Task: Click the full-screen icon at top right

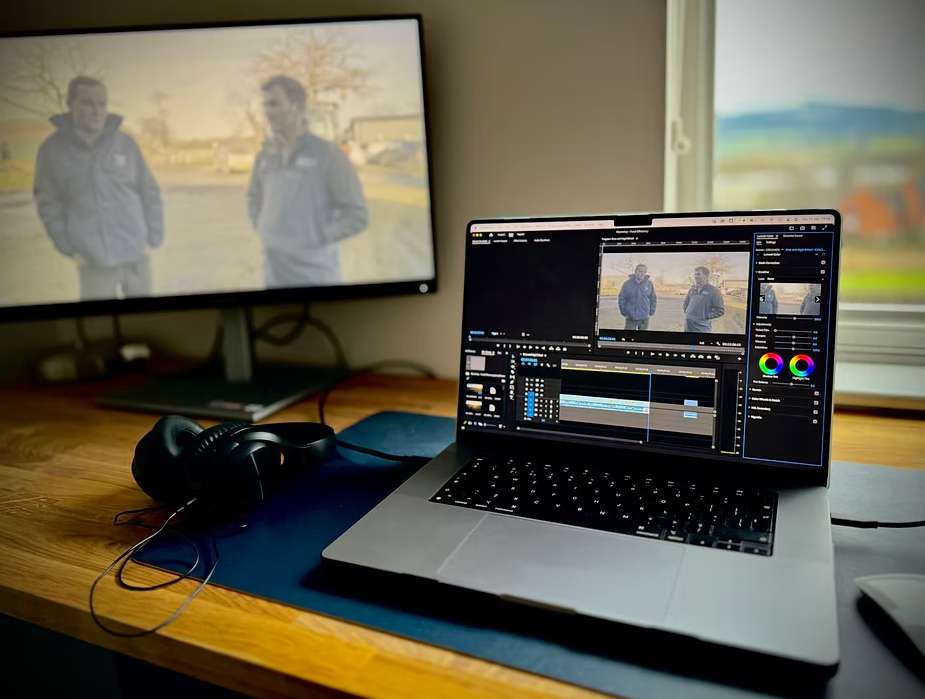Action: pos(825,227)
